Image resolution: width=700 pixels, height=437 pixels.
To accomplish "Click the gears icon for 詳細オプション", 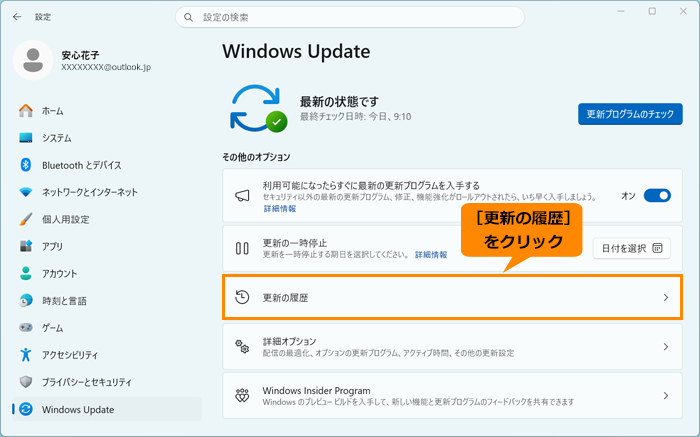I will click(x=242, y=346).
